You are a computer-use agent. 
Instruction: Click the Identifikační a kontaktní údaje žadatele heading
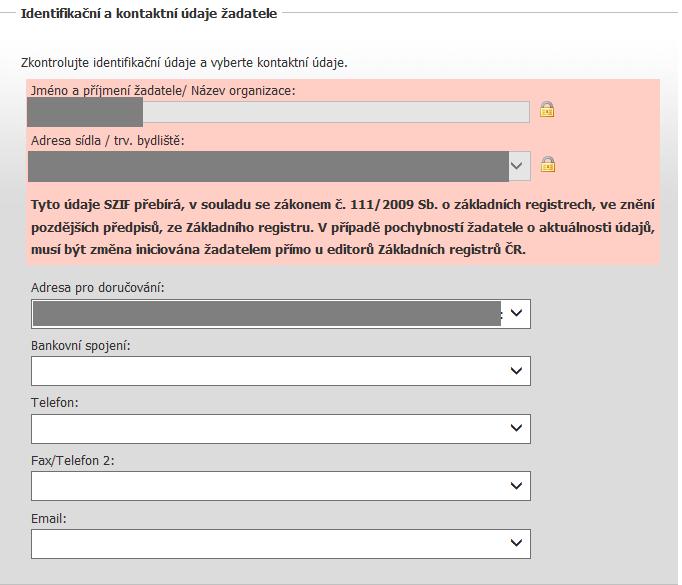149,13
